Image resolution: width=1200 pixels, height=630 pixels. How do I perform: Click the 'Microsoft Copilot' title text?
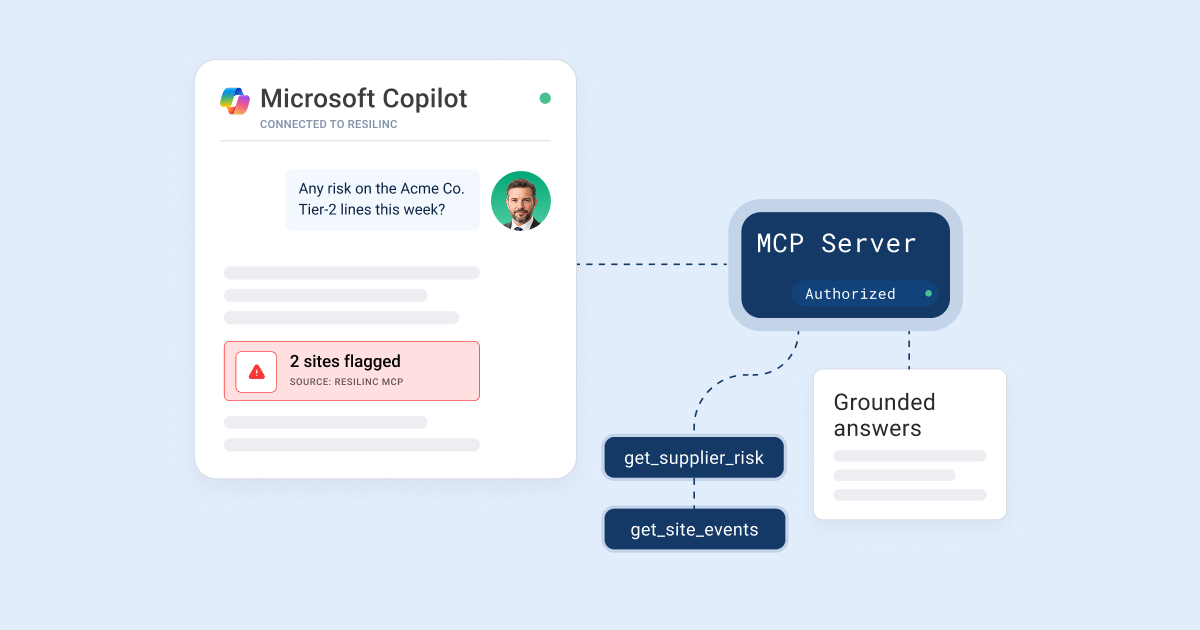364,99
